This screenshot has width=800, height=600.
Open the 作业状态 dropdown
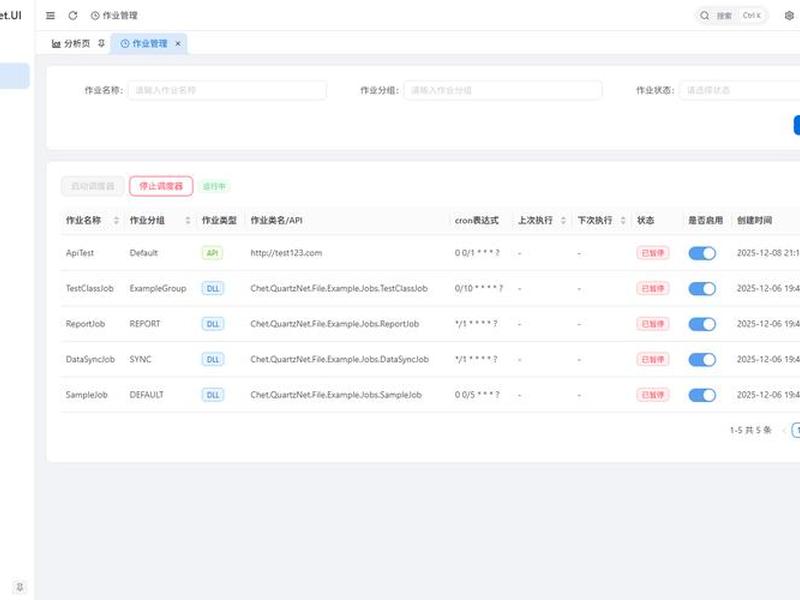(x=740, y=90)
